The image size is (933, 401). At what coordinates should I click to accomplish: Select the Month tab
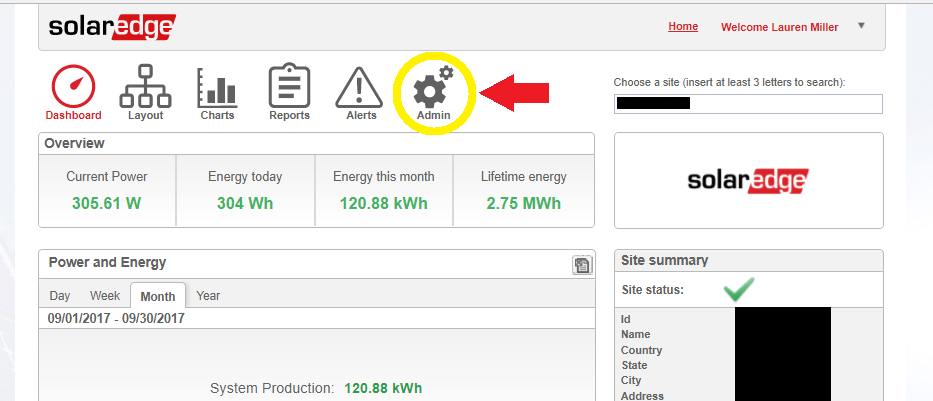point(158,297)
